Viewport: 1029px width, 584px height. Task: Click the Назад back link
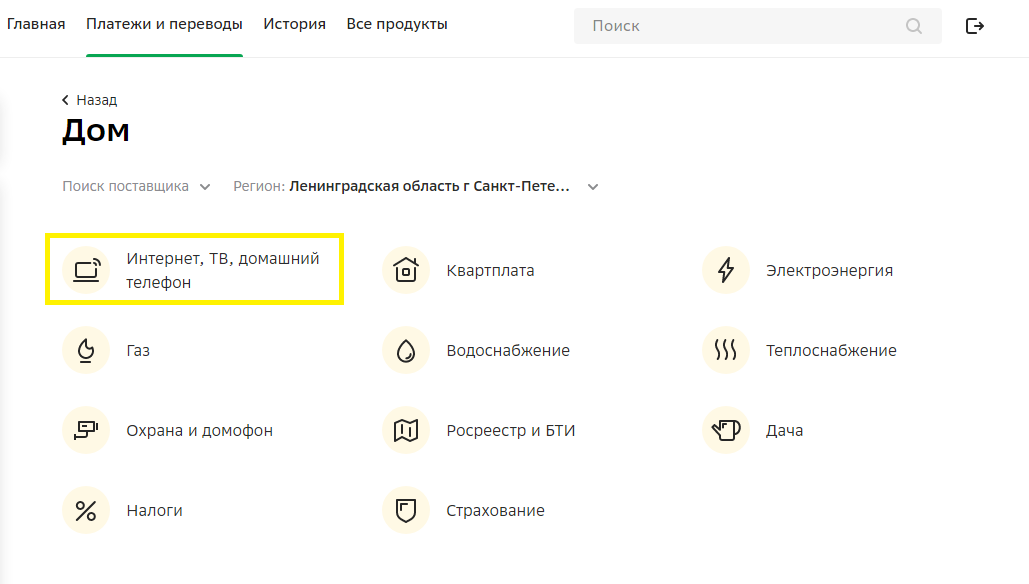90,100
